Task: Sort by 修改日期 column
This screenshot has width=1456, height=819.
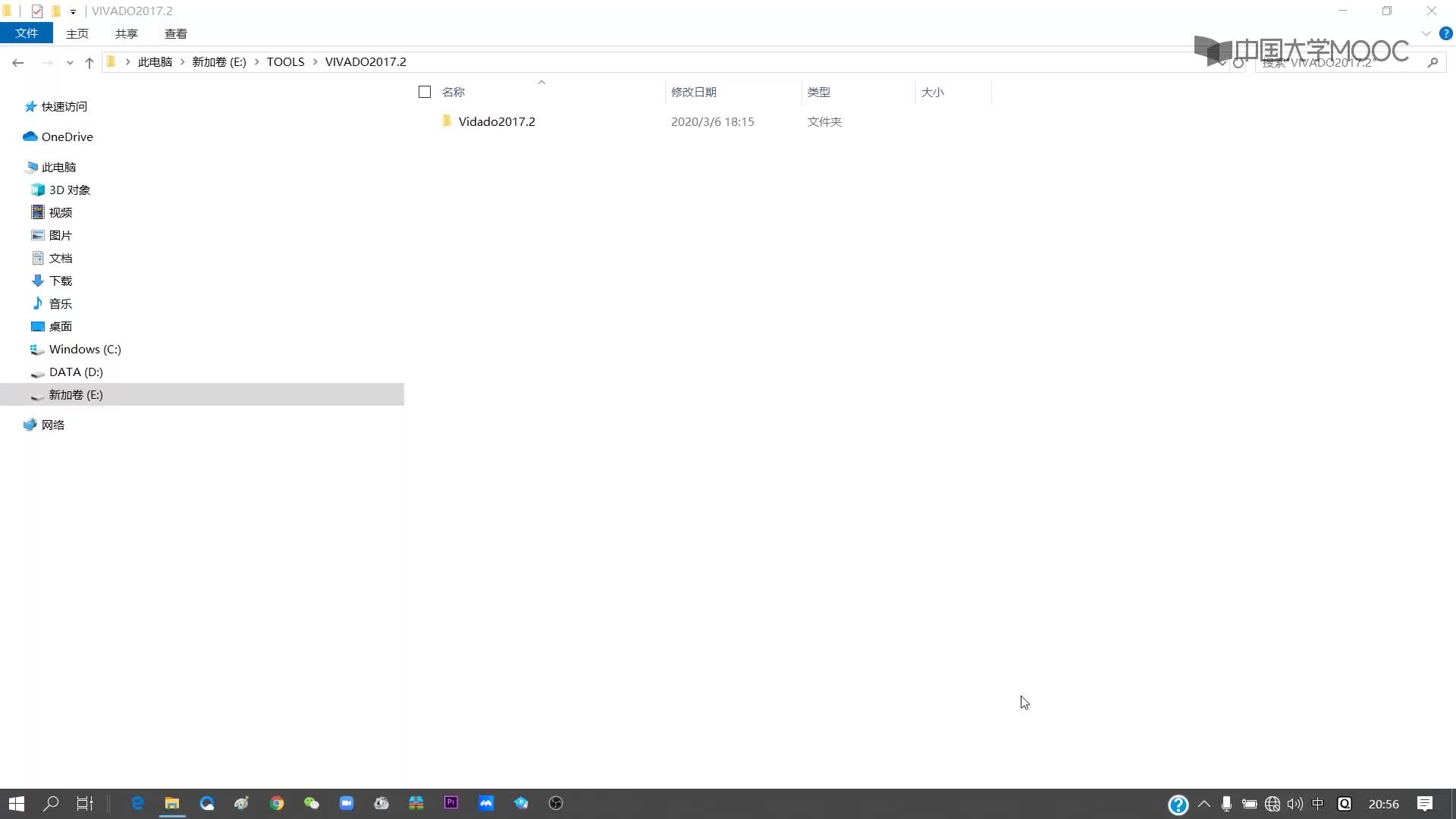Action: pyautogui.click(x=693, y=92)
